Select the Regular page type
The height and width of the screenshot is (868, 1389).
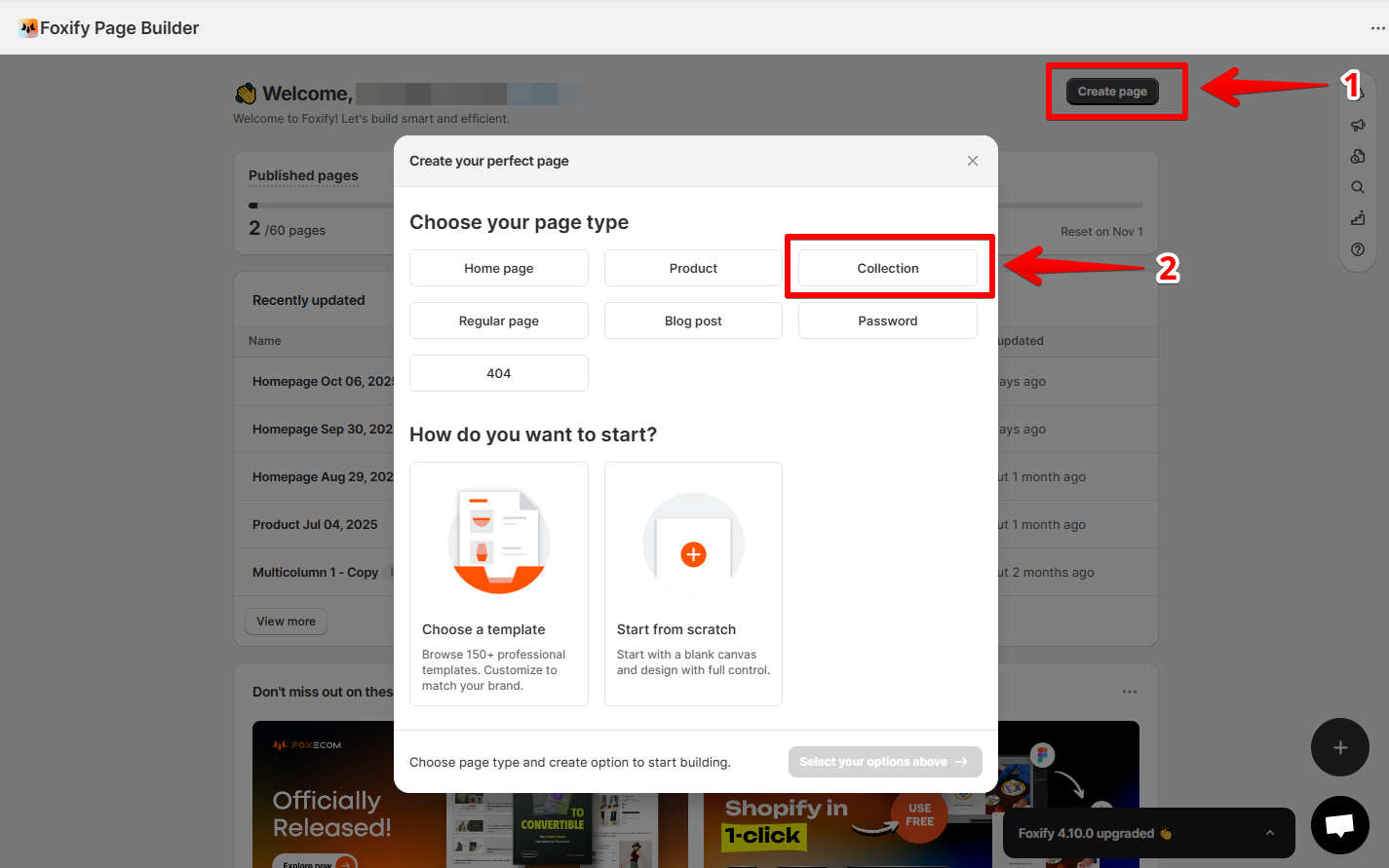tap(499, 321)
